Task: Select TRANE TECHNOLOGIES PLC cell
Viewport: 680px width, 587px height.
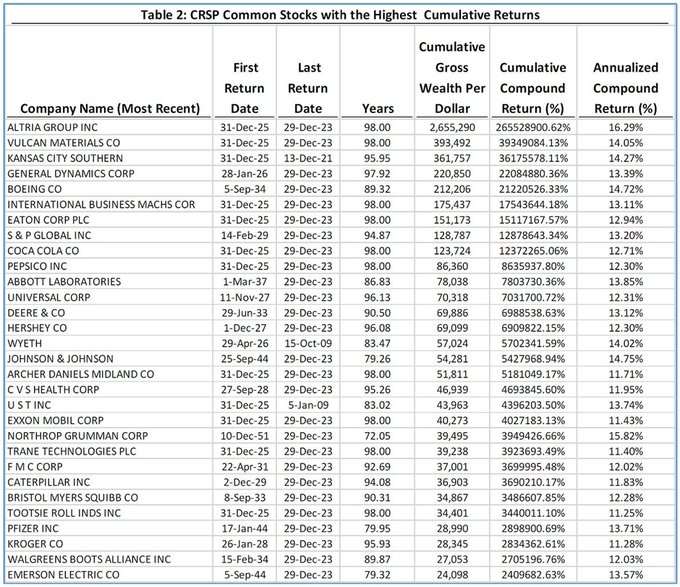Action: point(72,451)
